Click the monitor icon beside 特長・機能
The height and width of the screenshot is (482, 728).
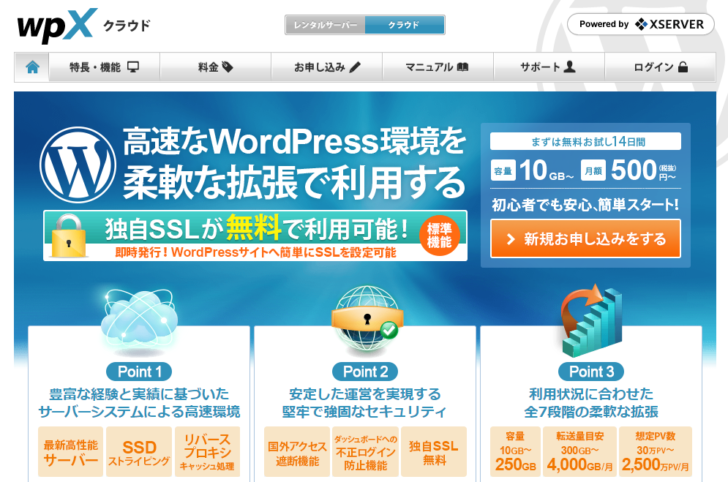pos(133,67)
